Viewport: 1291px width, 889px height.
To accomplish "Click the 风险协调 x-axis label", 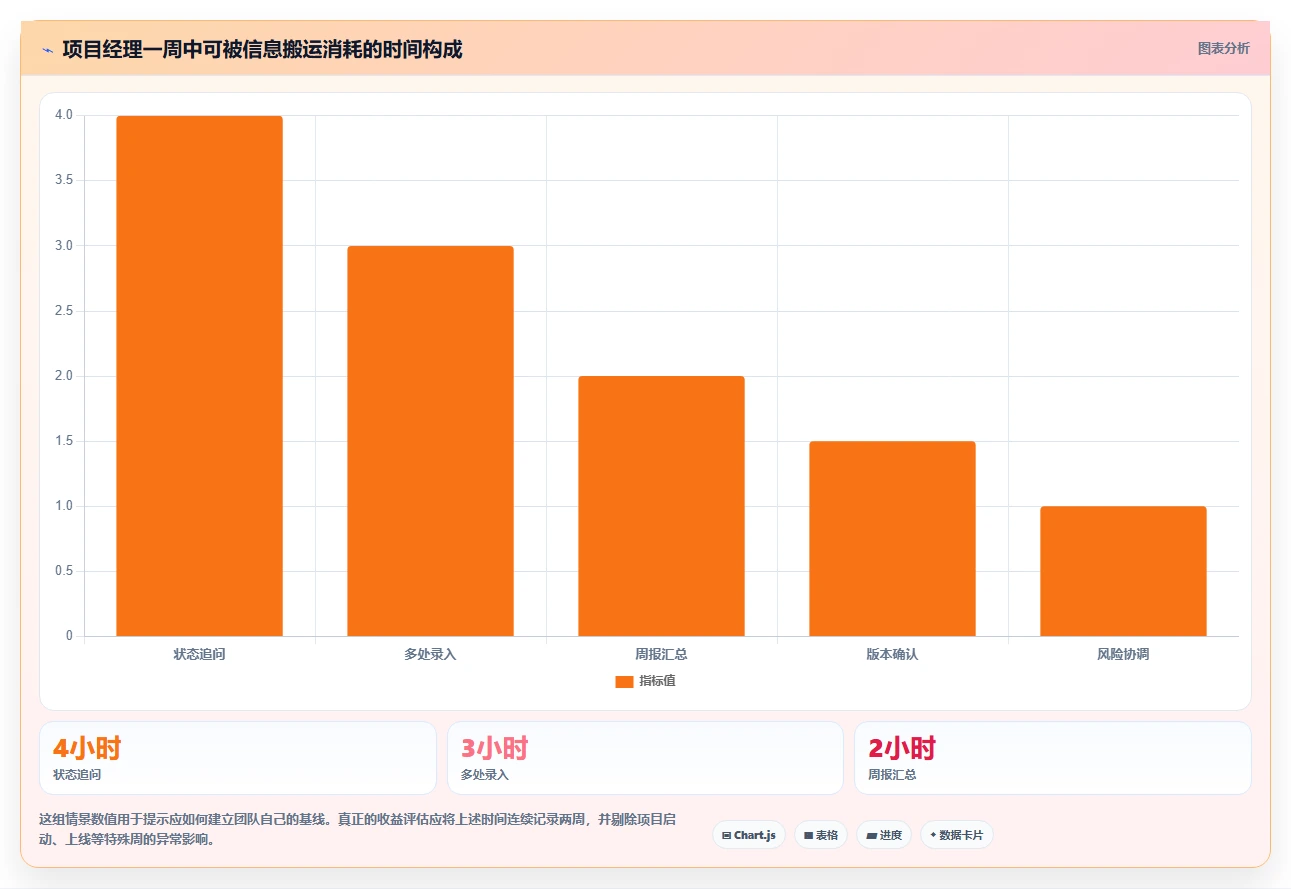I will [1123, 655].
